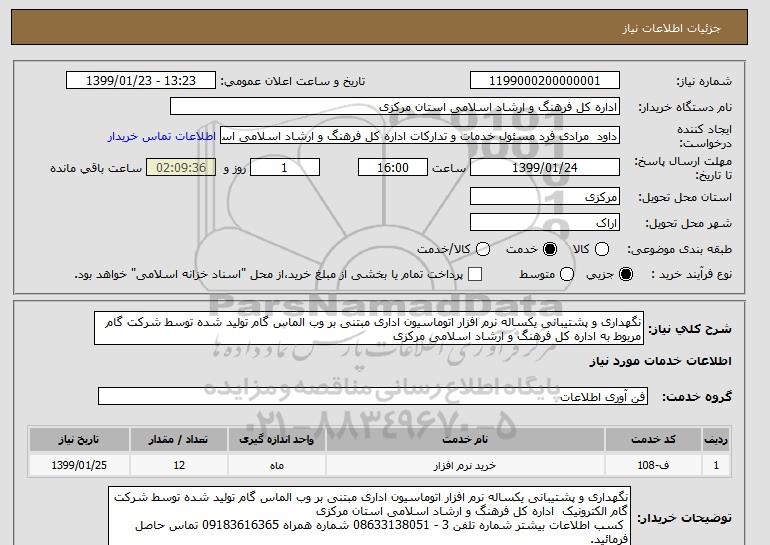The height and width of the screenshot is (545, 770).
Task: Click the need date cell 1399/01/25
Action: tap(79, 465)
